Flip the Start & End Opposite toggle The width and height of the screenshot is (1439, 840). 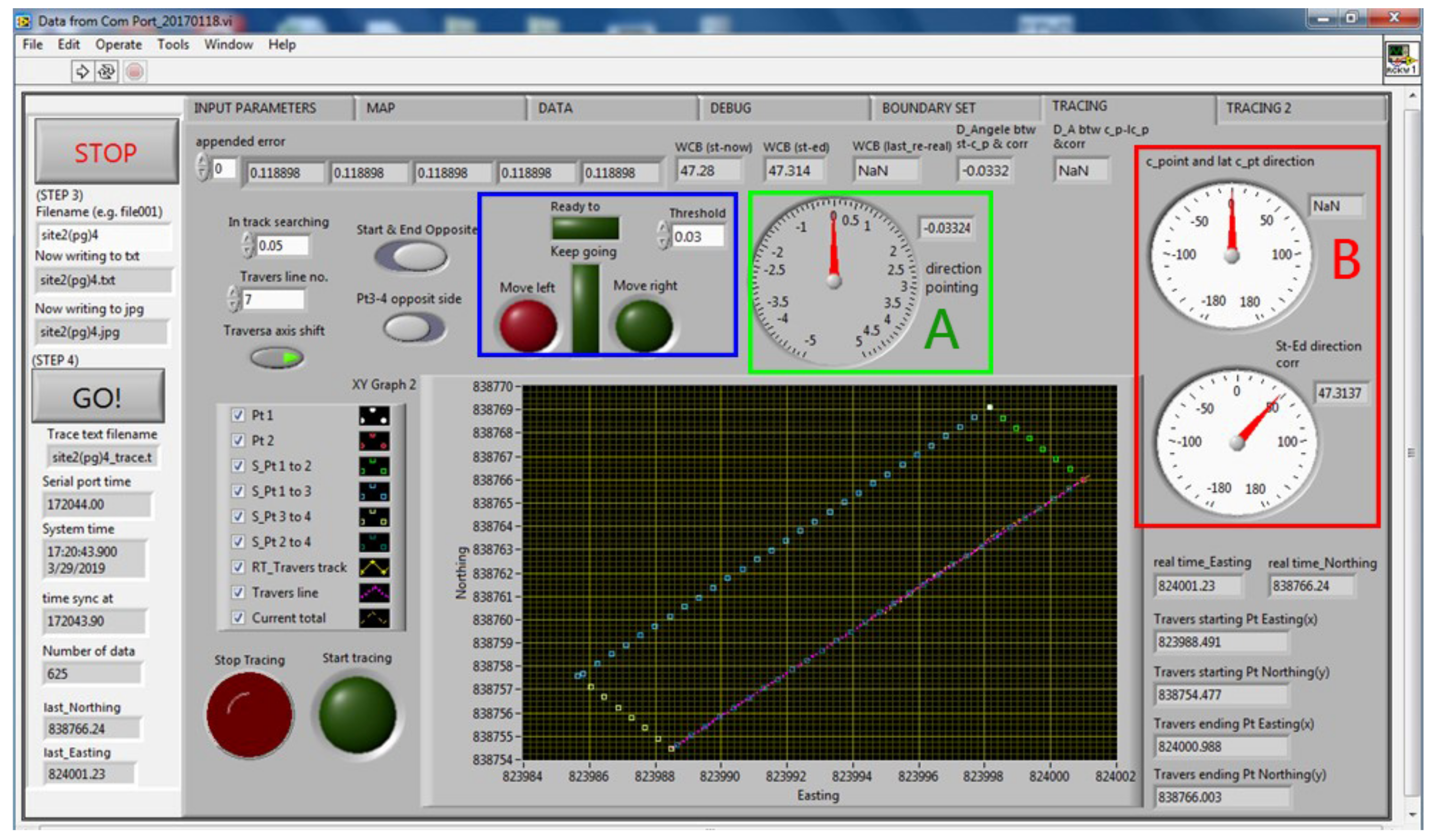pos(412,256)
